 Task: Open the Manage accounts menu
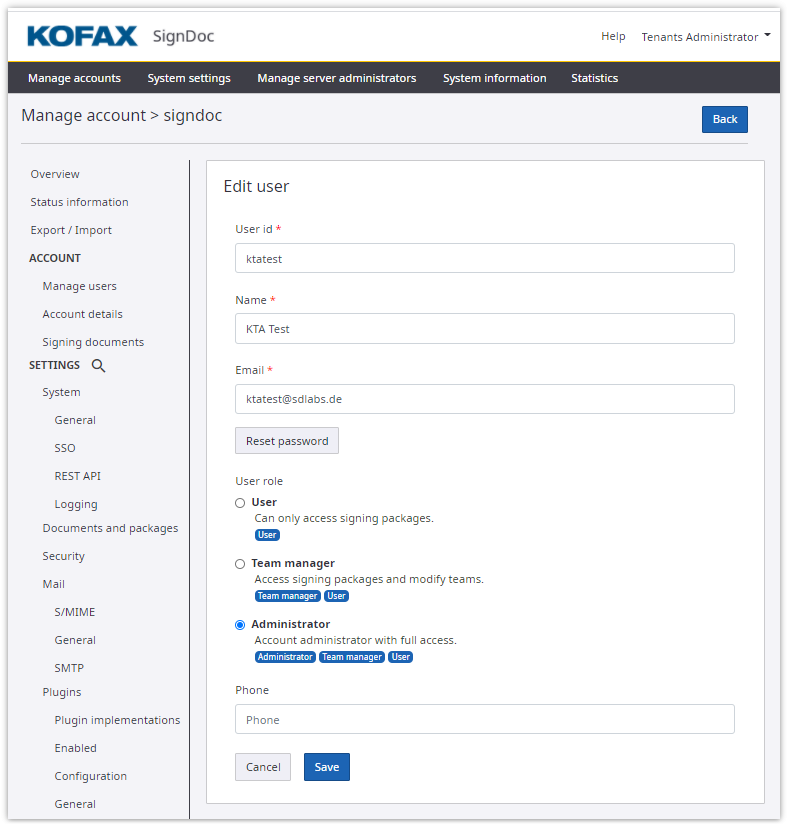click(74, 78)
